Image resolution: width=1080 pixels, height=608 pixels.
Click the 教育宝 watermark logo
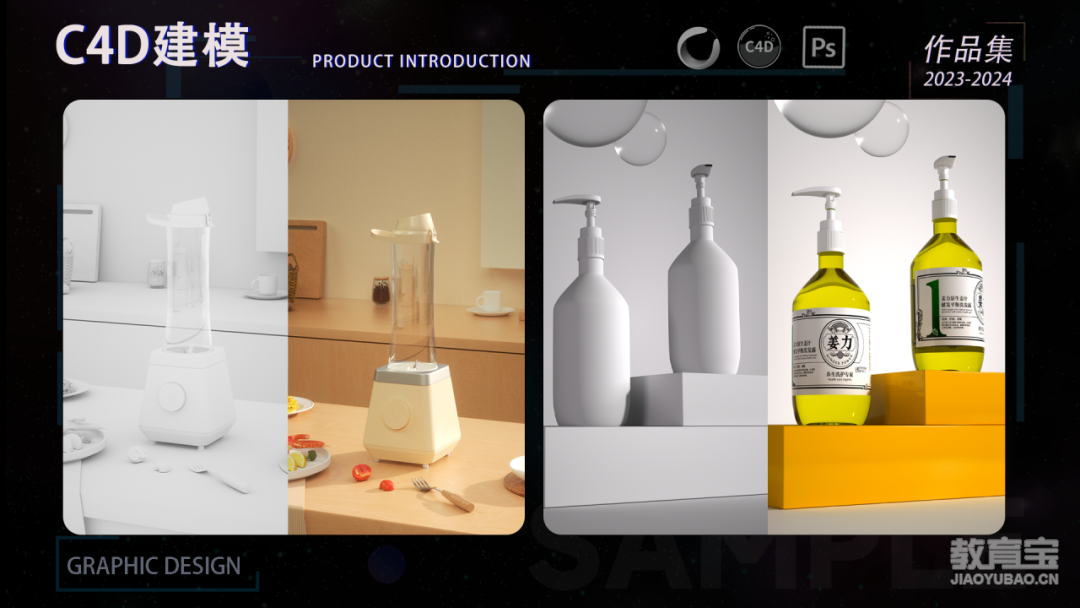tap(1004, 553)
